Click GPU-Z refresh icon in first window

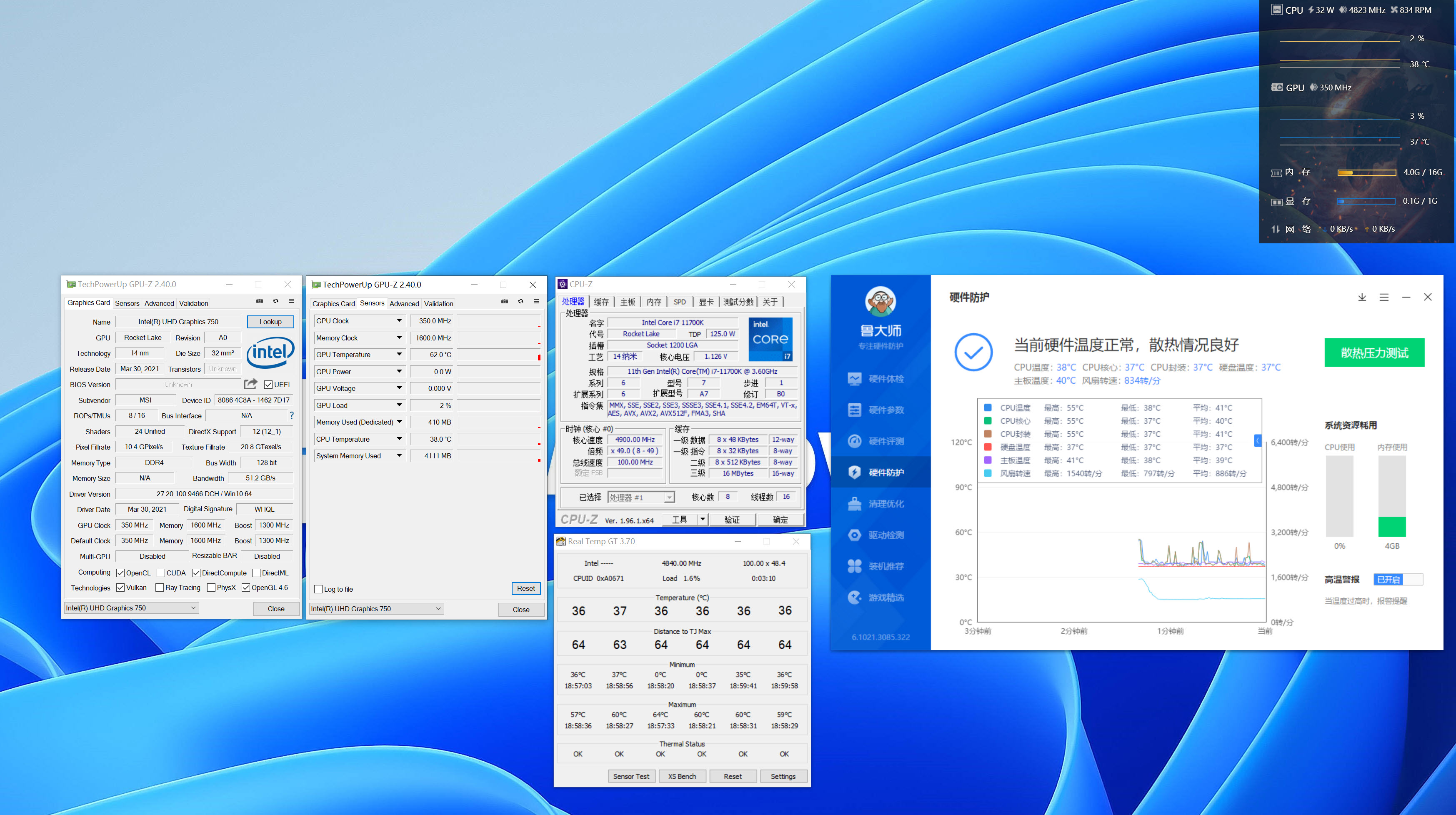[276, 301]
